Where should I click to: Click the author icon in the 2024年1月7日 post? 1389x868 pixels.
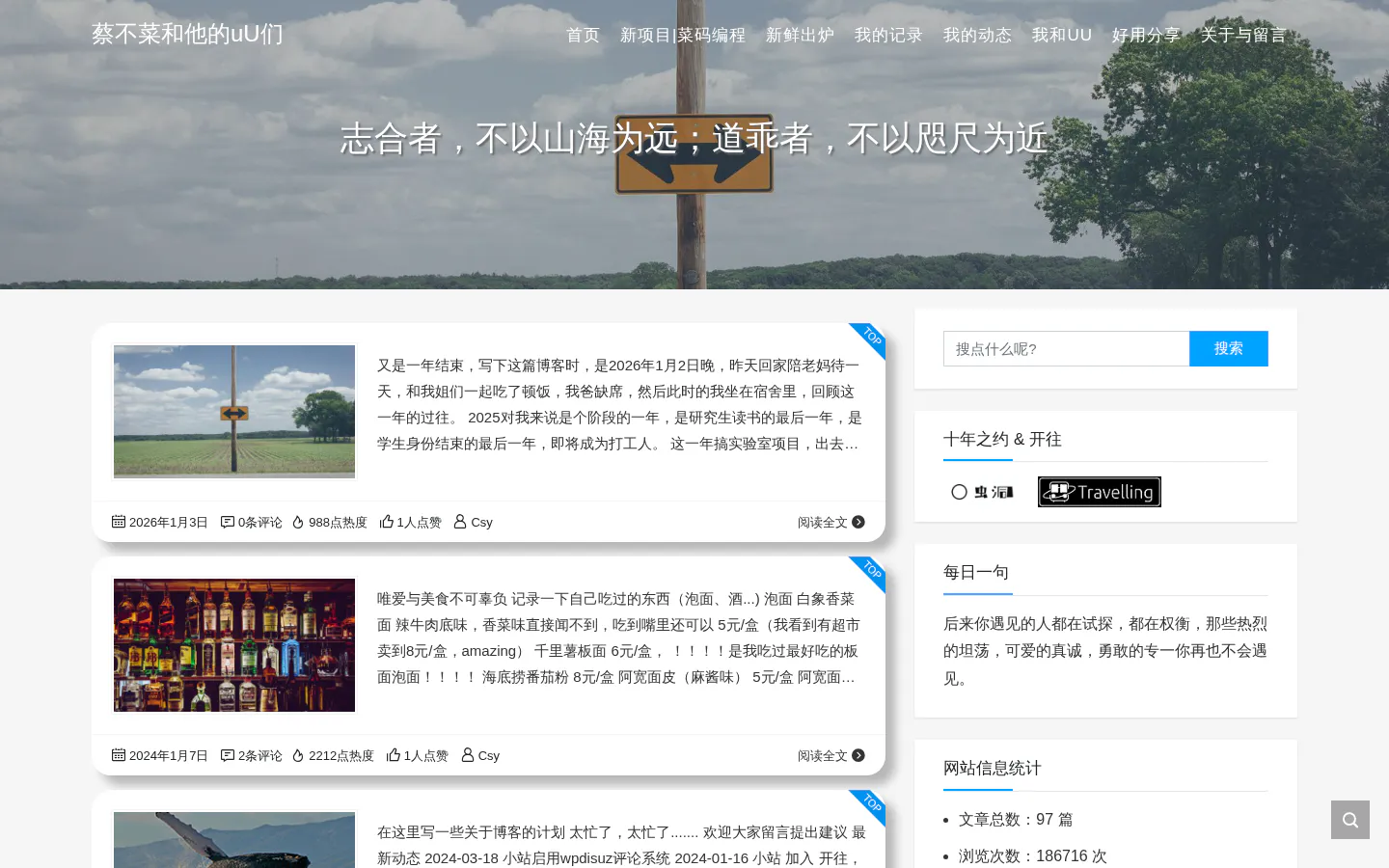click(x=468, y=755)
